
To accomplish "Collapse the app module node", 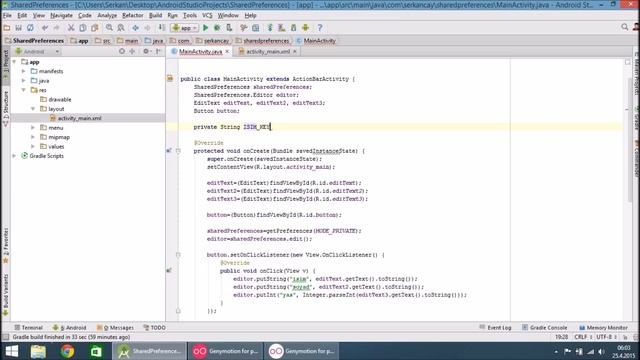I will coord(14,62).
